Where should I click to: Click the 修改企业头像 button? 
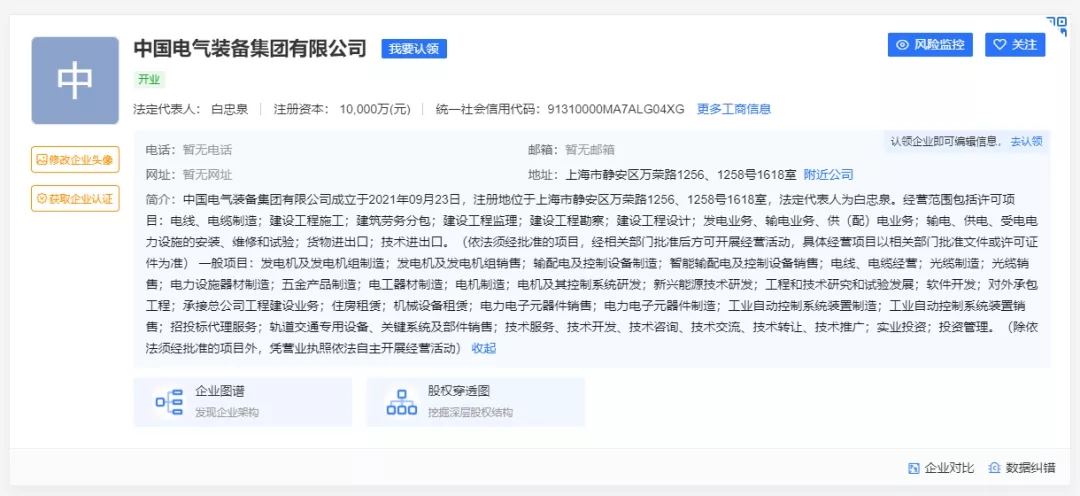(x=75, y=159)
